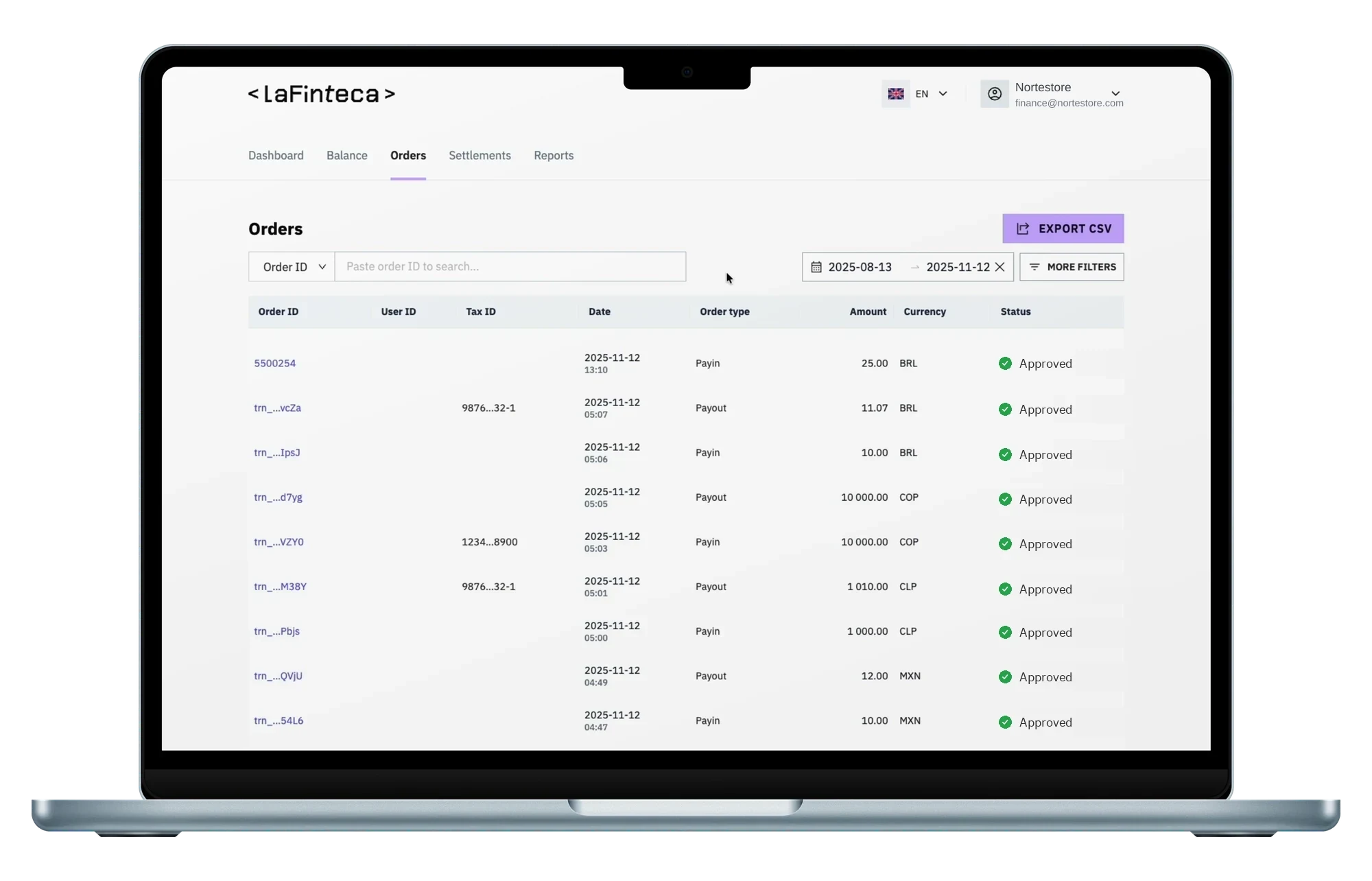Click the end date 2025-11-12 field
The image size is (1372, 881).
tap(958, 267)
